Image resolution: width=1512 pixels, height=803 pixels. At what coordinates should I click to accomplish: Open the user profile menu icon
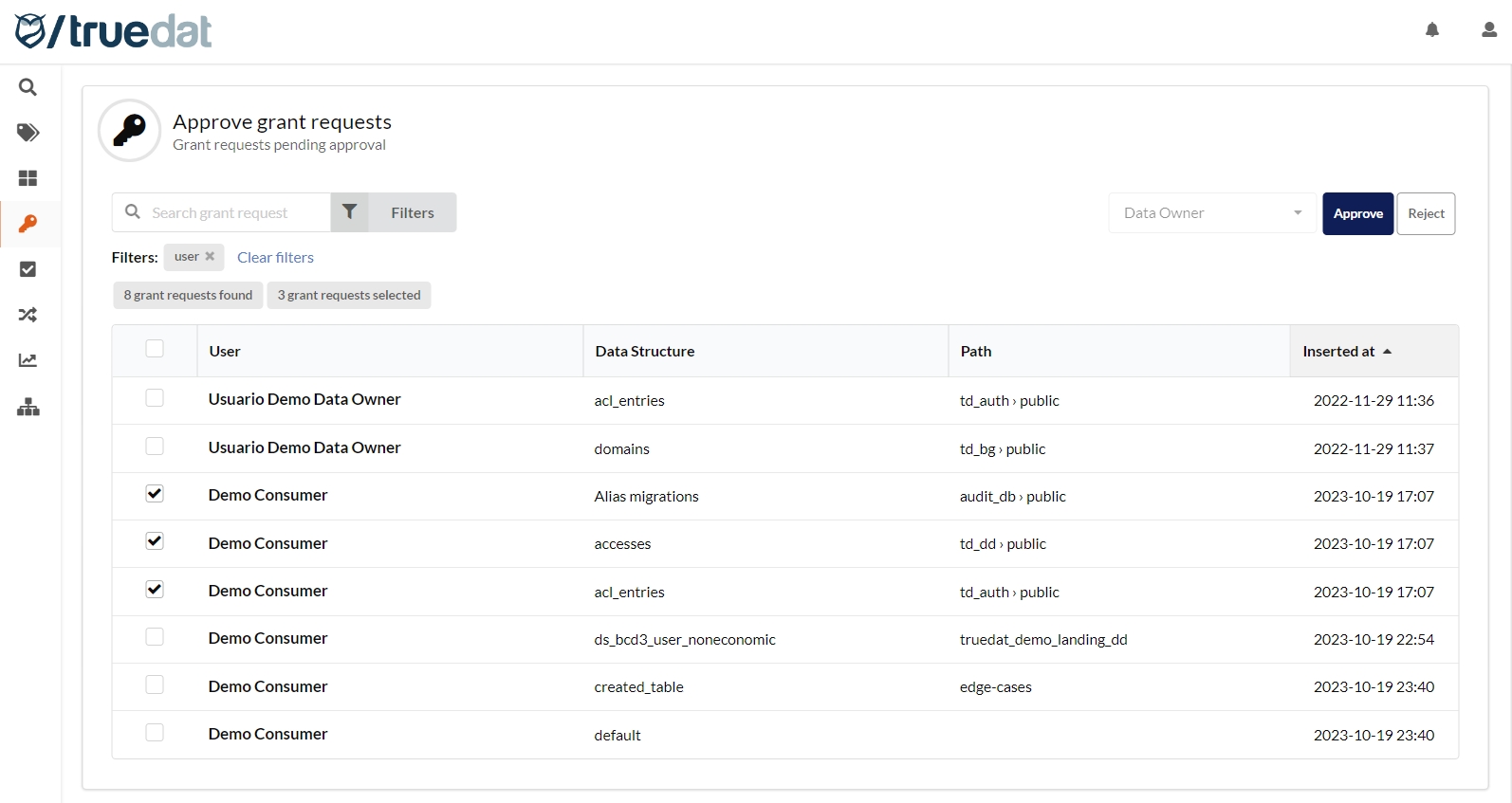(1489, 30)
